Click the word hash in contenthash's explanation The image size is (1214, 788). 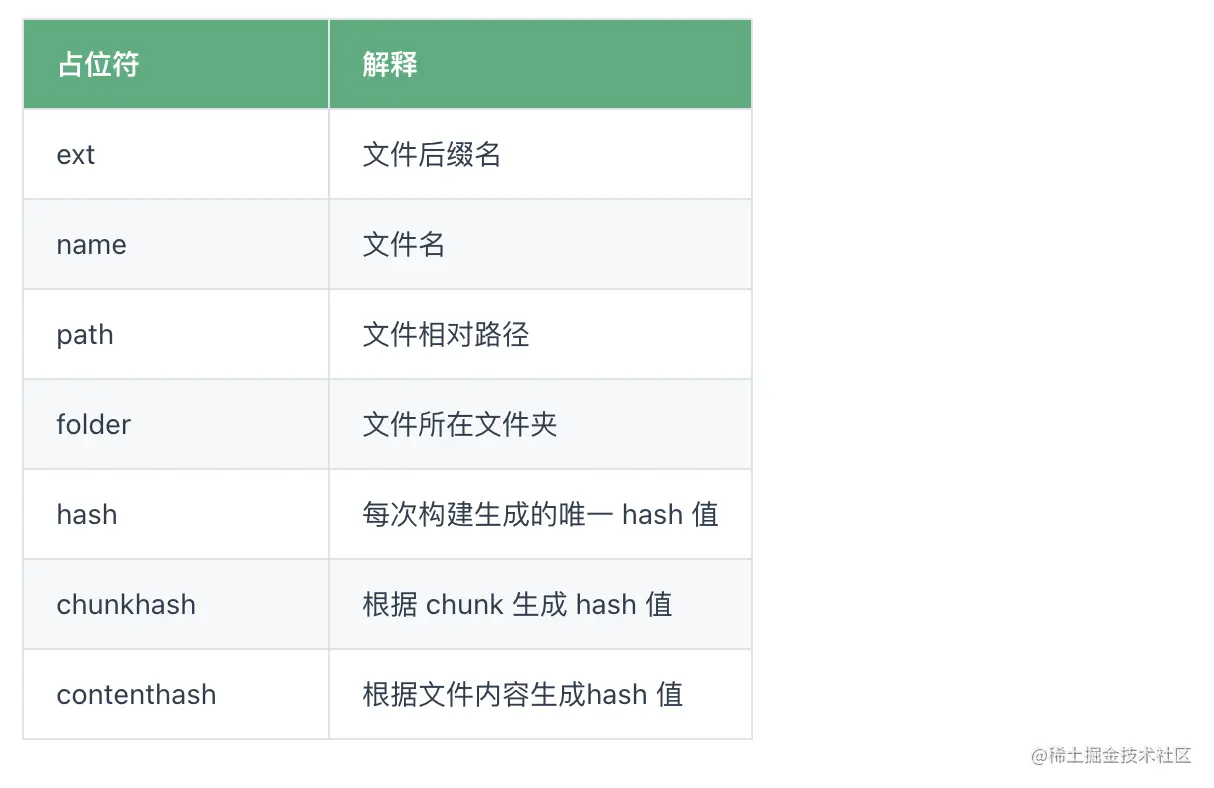[617, 695]
